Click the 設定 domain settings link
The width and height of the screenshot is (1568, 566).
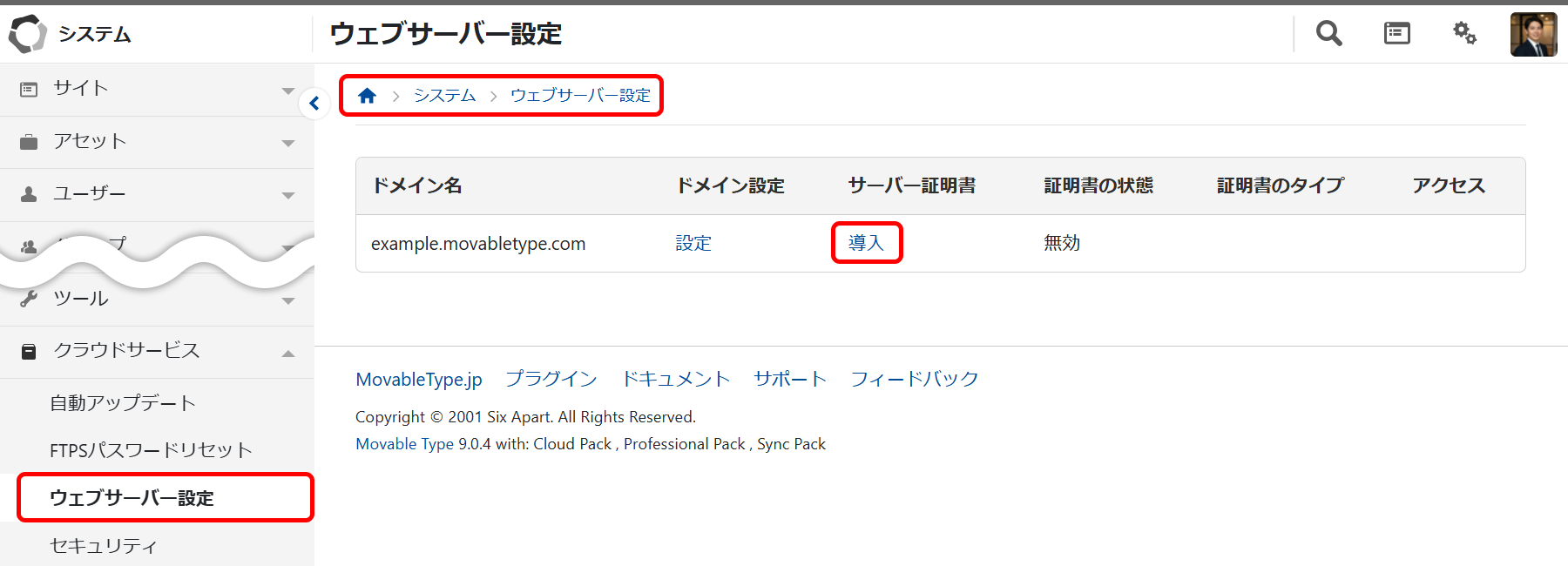693,243
